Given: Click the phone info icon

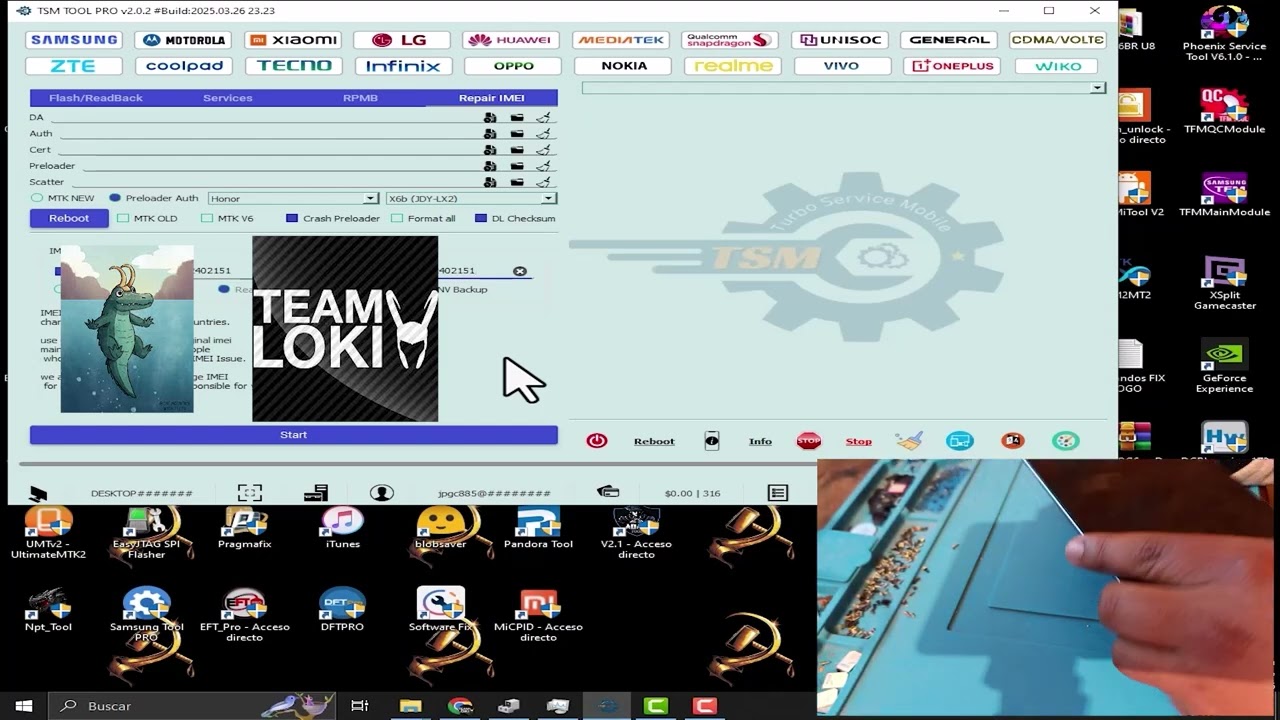Looking at the screenshot, I should (712, 441).
